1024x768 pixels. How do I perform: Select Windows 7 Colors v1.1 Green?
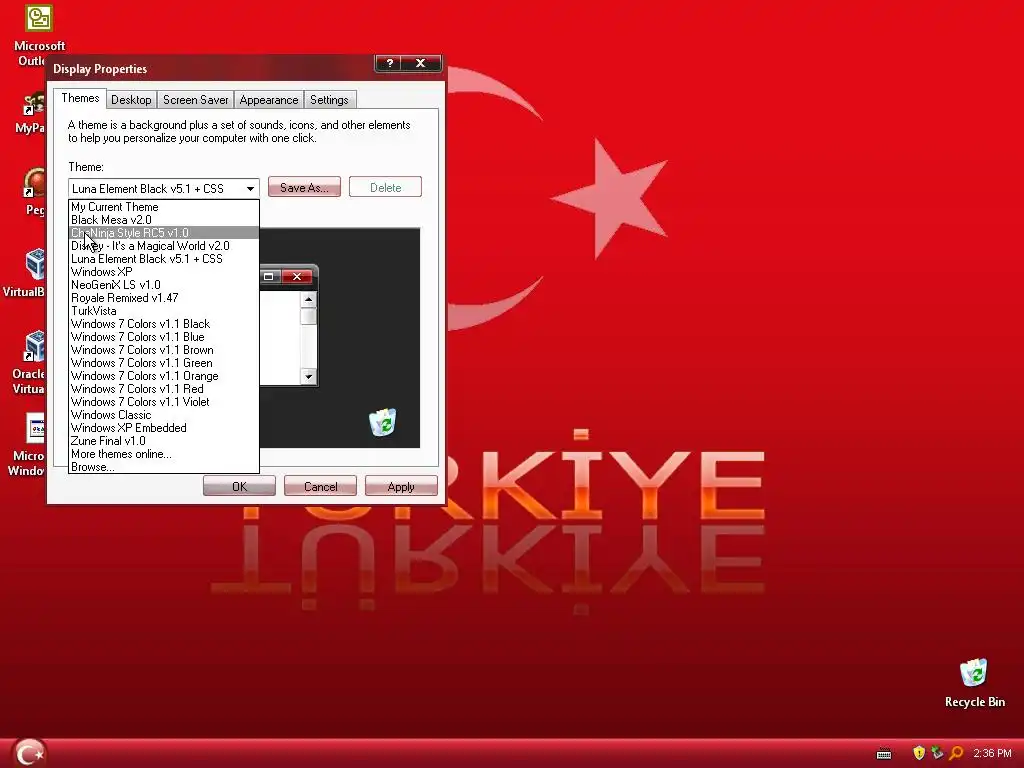[164, 363]
